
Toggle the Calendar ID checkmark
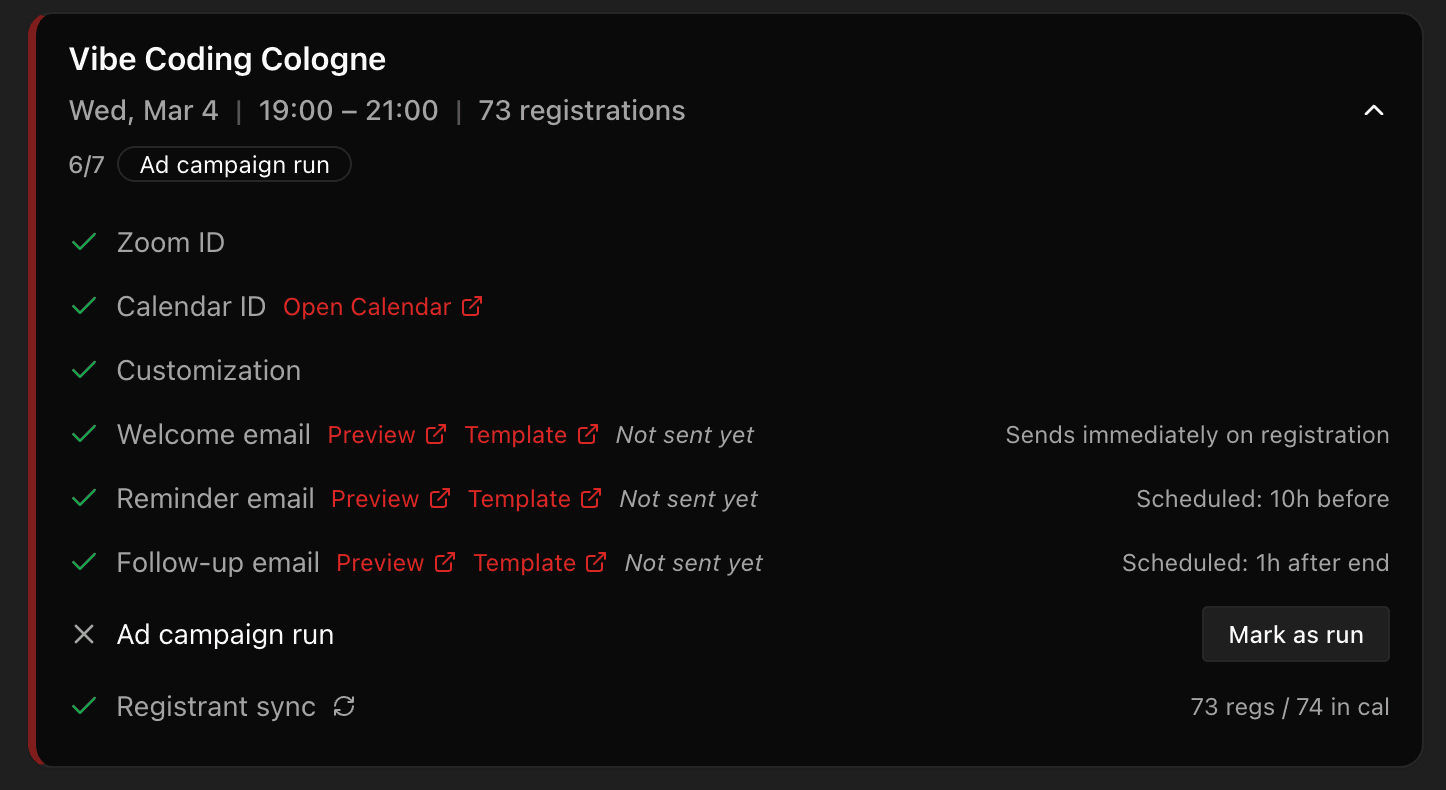(84, 305)
